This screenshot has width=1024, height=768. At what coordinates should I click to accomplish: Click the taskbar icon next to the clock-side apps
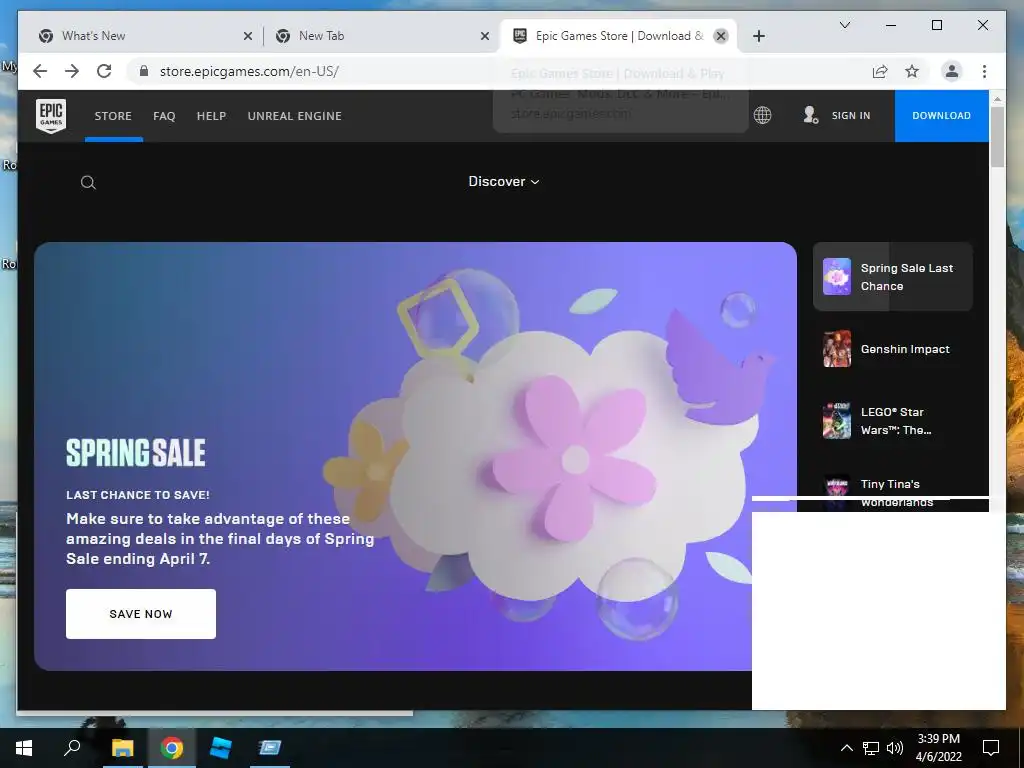(x=270, y=748)
